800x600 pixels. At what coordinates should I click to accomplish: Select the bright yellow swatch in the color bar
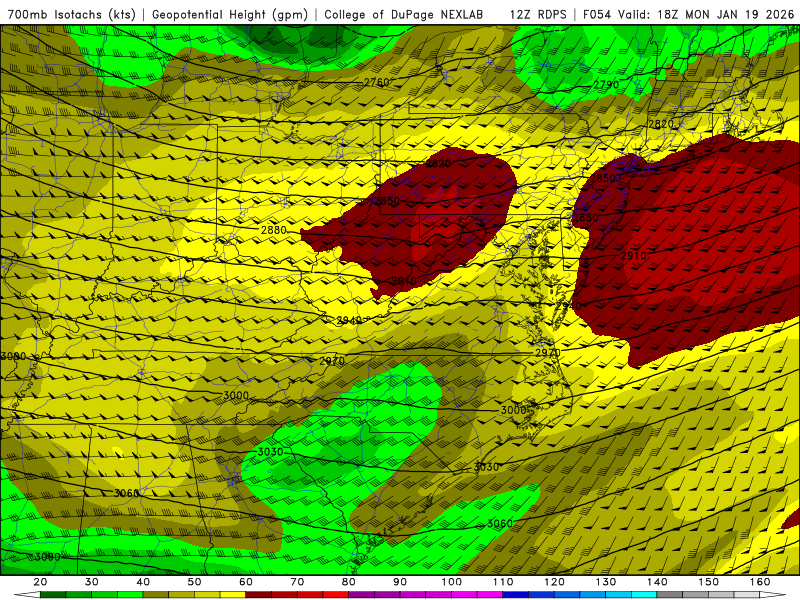click(233, 595)
